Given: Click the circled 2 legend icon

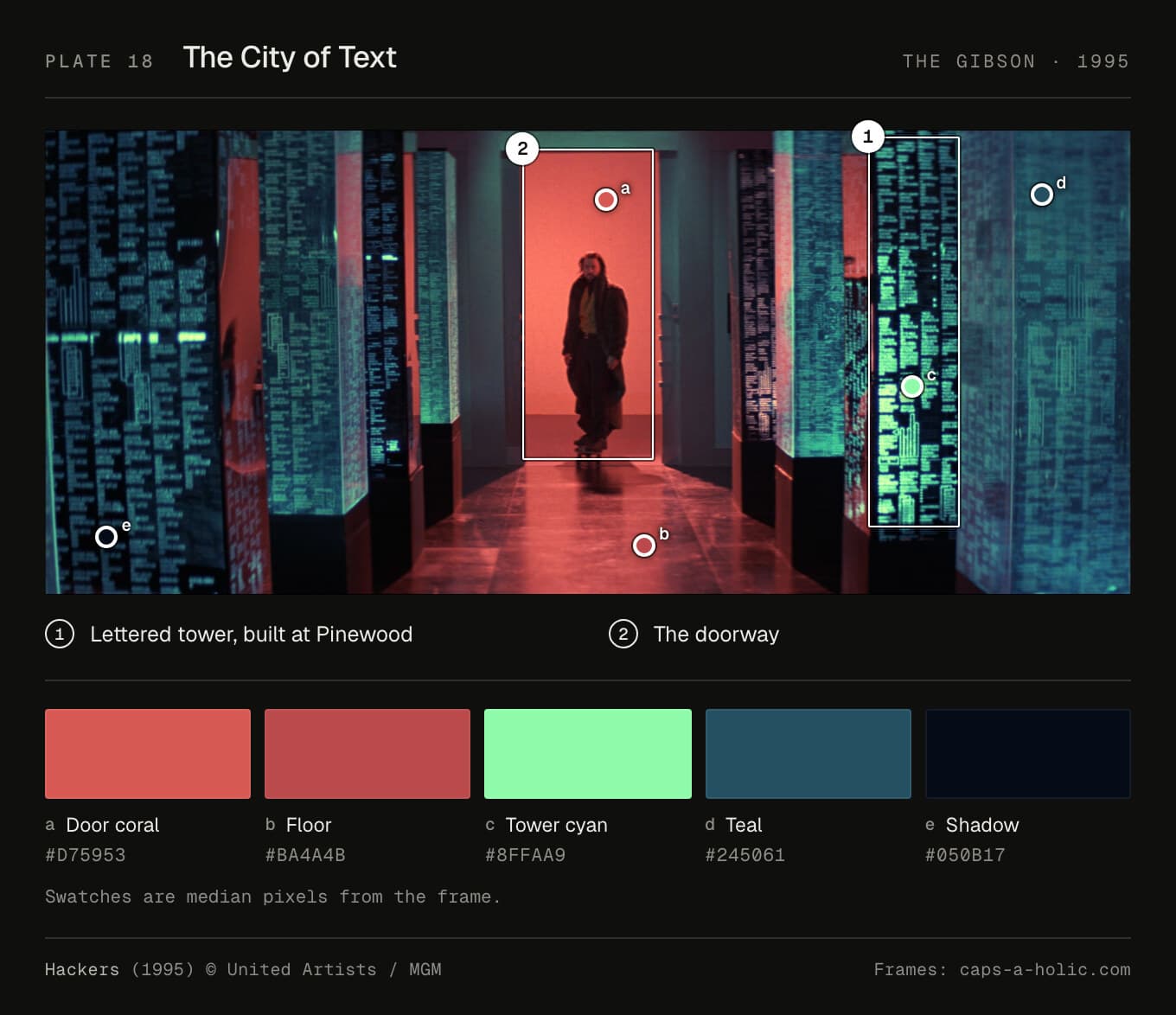Looking at the screenshot, I should point(623,634).
